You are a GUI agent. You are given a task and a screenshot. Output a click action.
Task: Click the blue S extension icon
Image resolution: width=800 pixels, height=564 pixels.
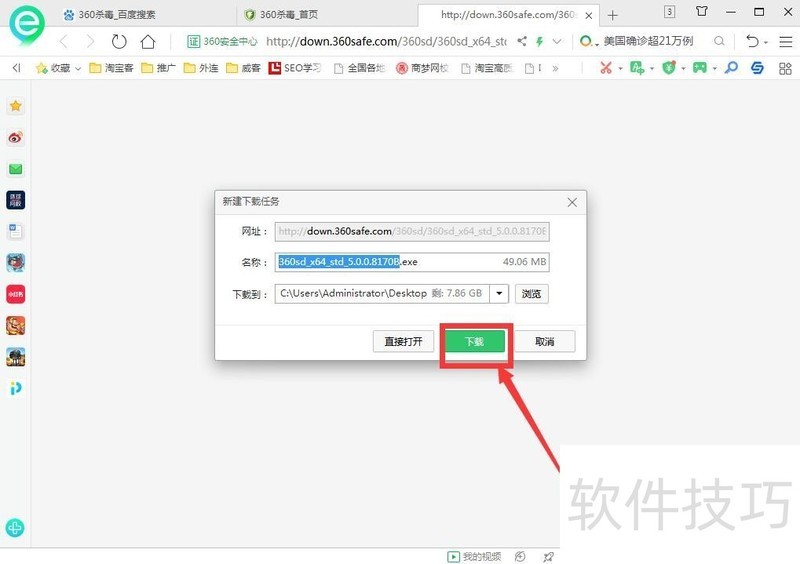[757, 67]
